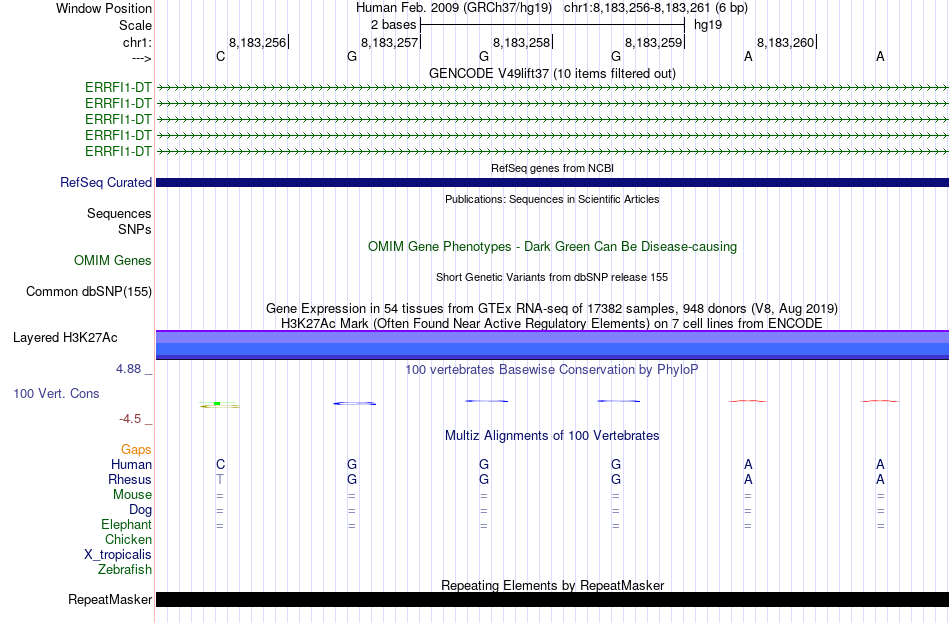Viewport: 950px width, 623px height.
Task: Click the hg19 label beside the scale bar
Action: point(708,25)
